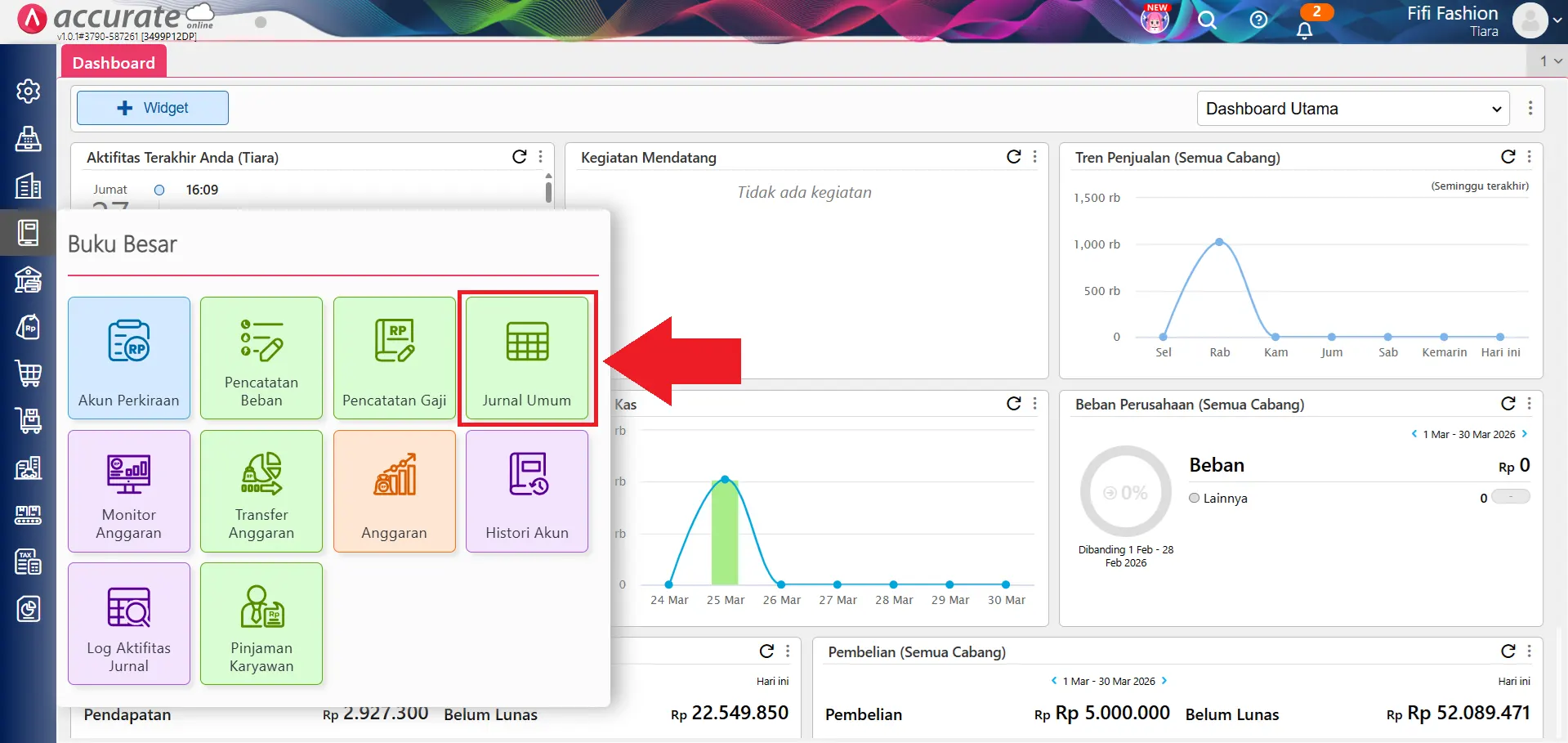Open the tab count dropdown showing 1
This screenshot has height=743, width=1568.
[x=1549, y=61]
